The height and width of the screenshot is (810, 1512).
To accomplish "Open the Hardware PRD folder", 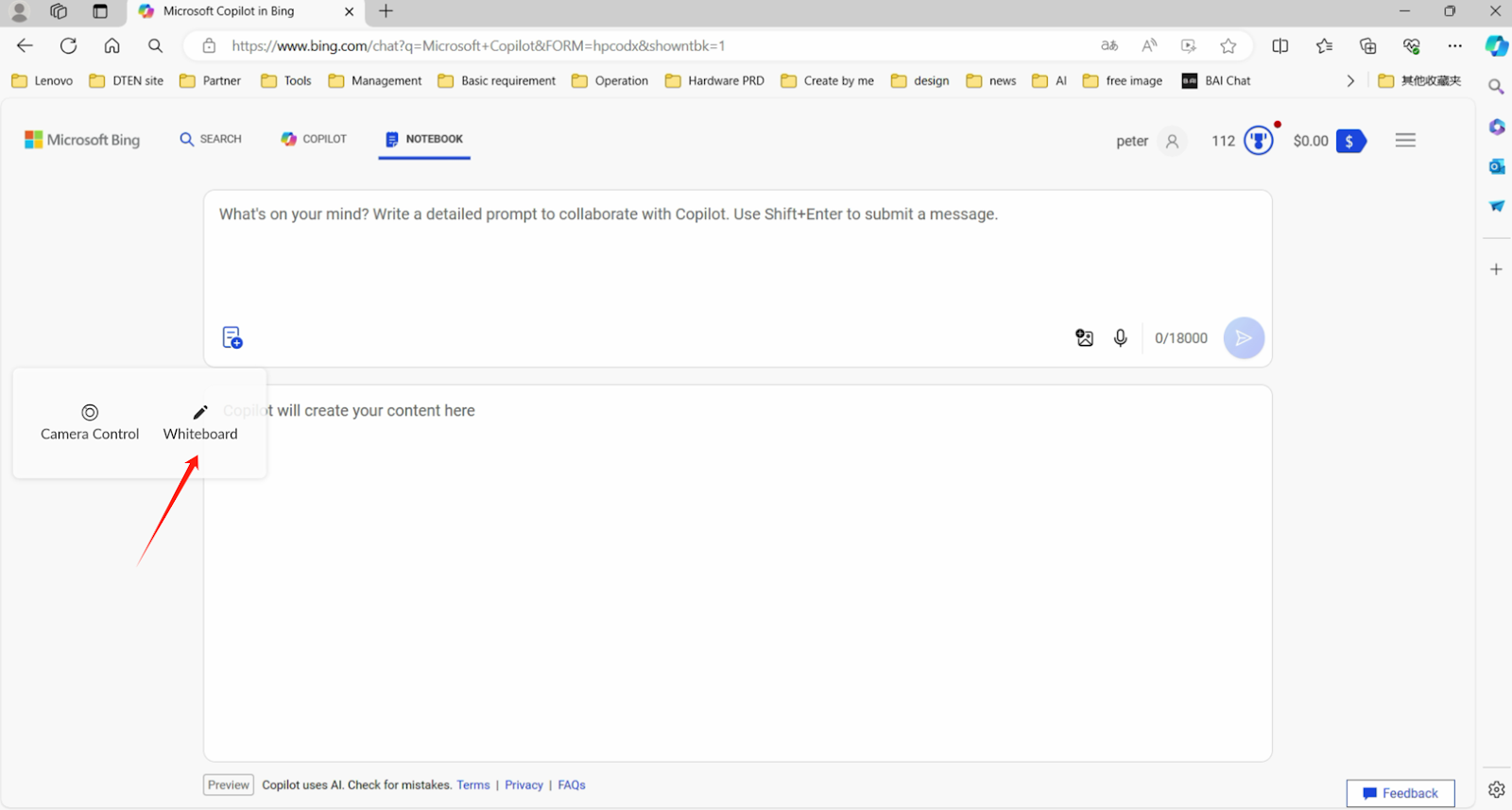I will pyautogui.click(x=714, y=80).
